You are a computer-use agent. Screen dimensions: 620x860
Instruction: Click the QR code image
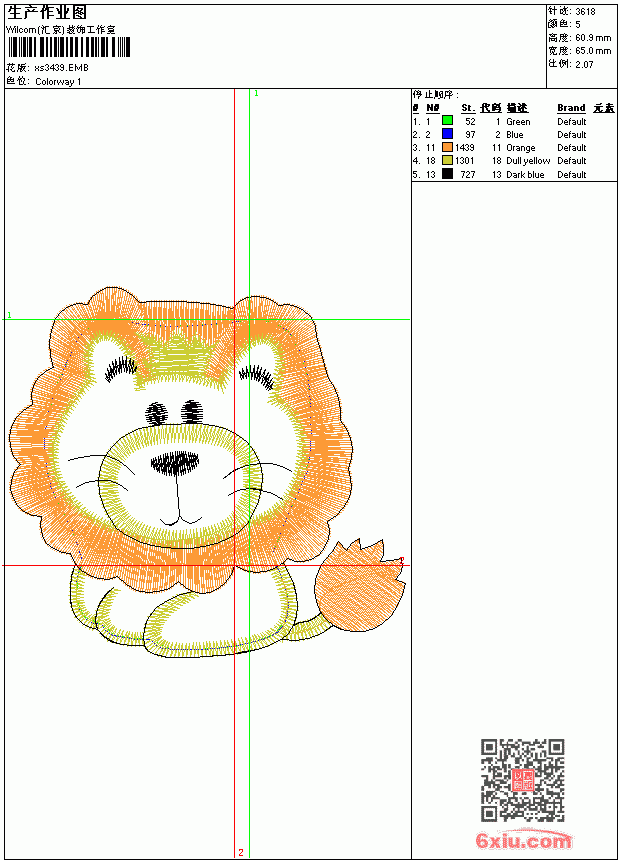point(522,780)
